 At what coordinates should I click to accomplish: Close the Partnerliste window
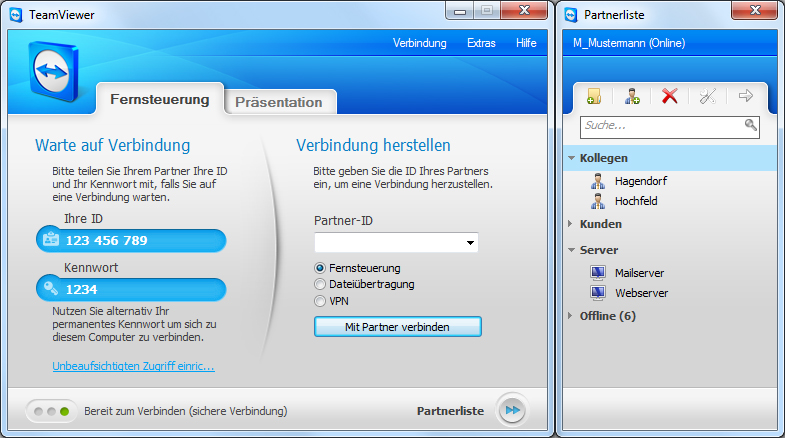tap(755, 11)
